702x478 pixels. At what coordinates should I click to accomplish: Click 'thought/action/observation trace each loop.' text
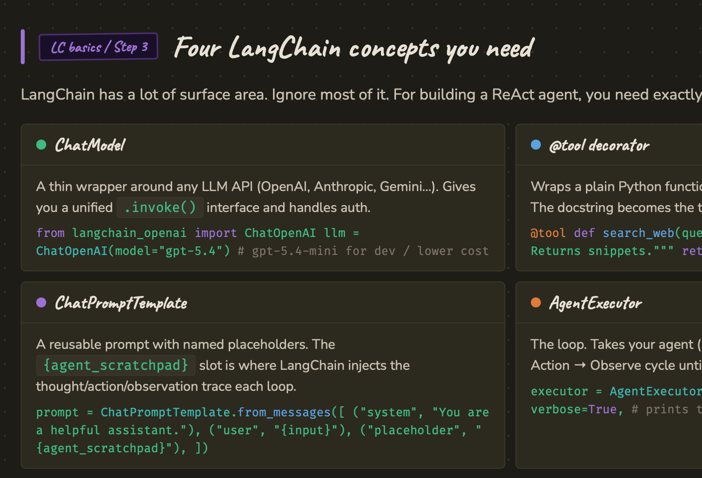(x=166, y=386)
